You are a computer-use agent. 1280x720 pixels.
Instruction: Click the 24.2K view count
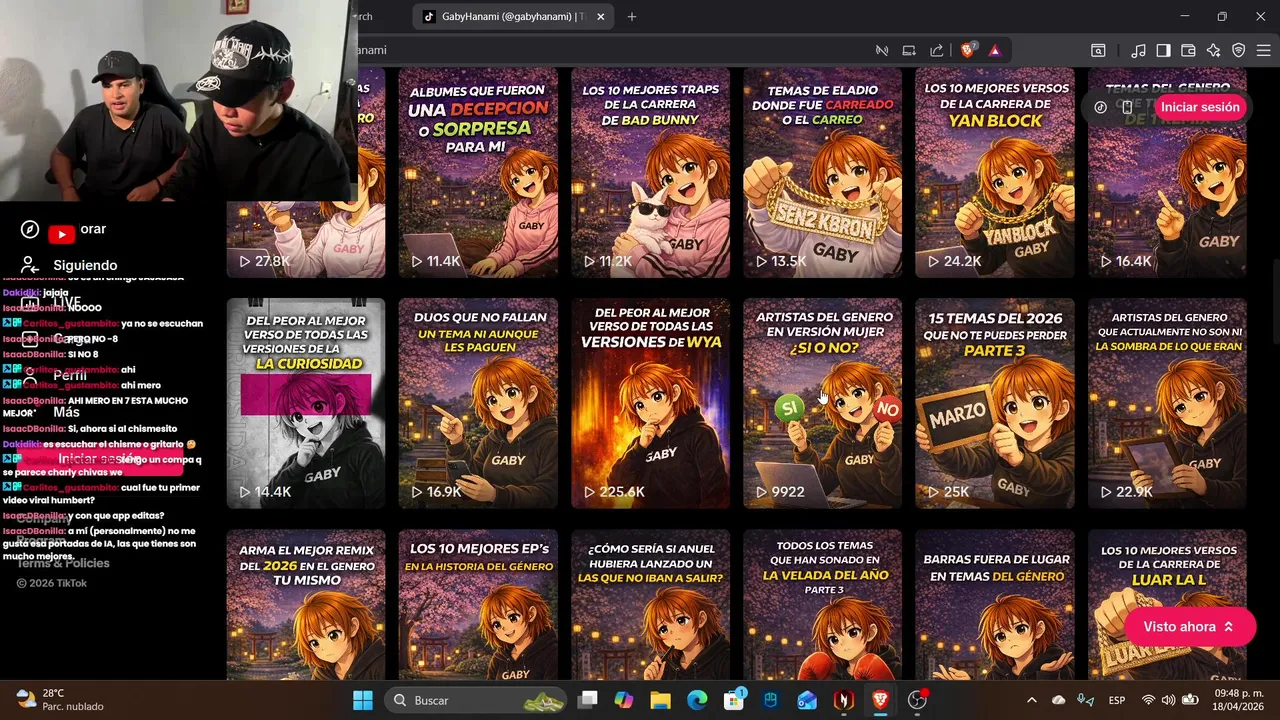[962, 261]
